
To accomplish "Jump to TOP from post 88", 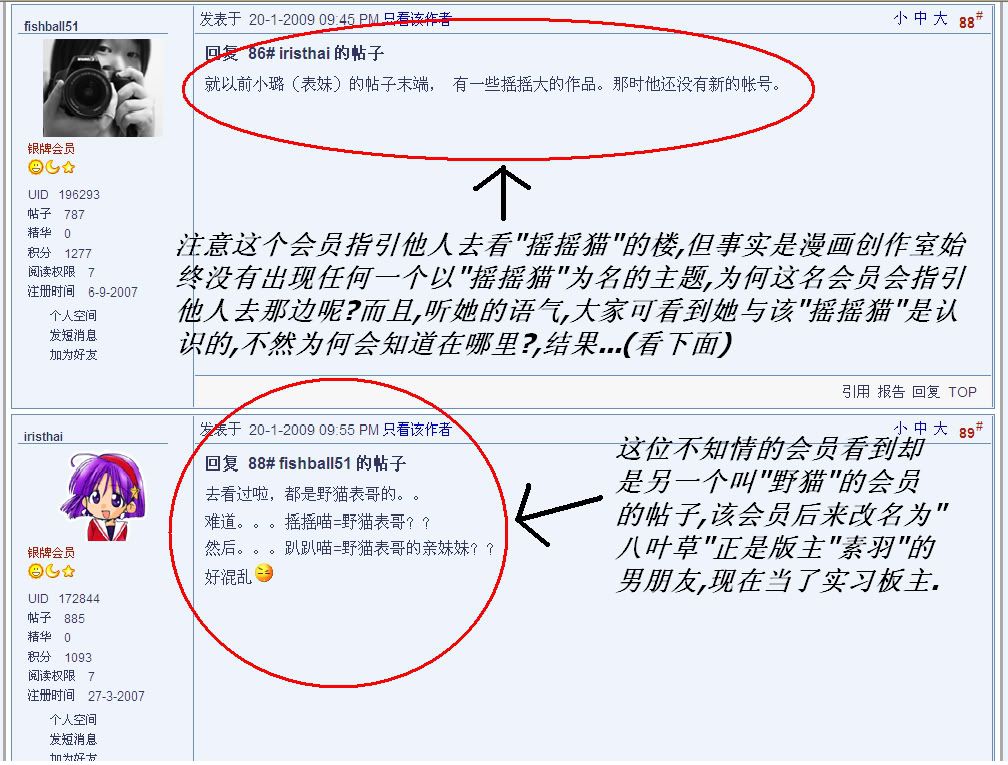I will tap(962, 392).
